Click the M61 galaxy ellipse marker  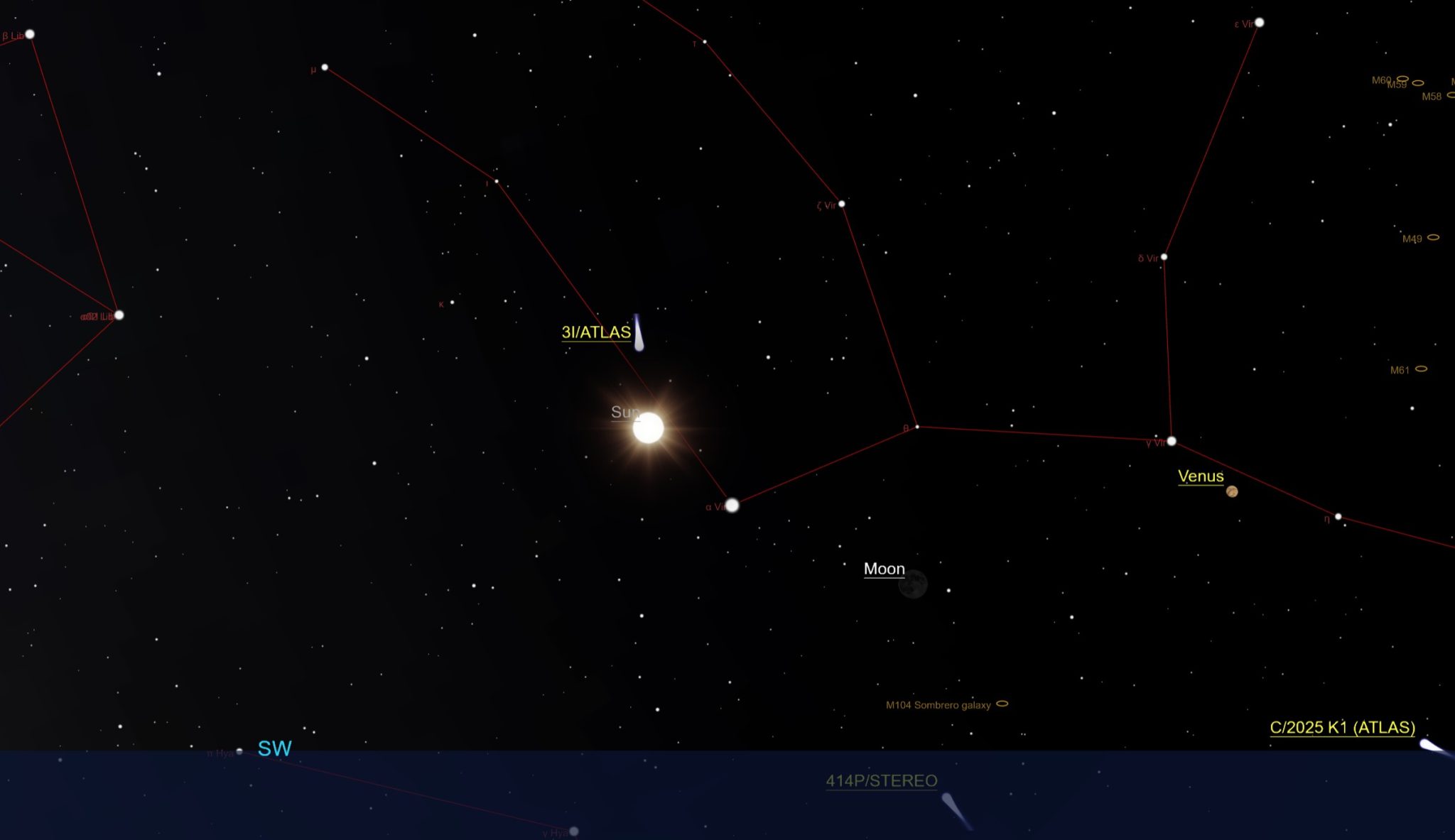[1421, 369]
